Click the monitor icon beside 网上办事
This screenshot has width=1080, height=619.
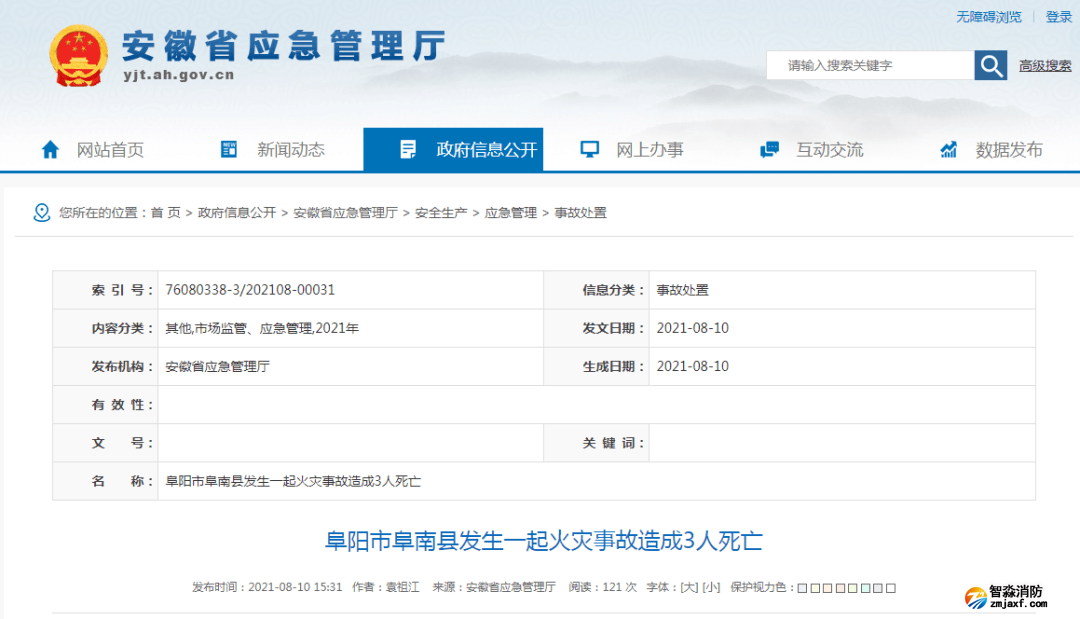click(590, 150)
